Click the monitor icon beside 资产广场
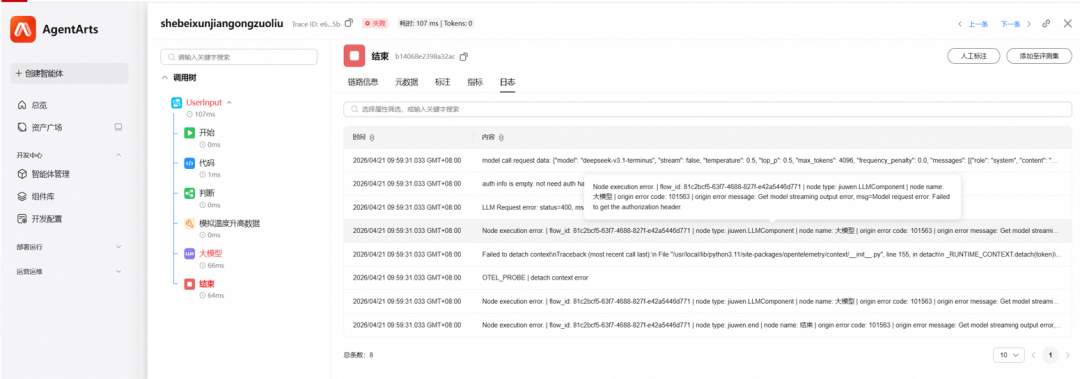1080x379 pixels. [118, 127]
